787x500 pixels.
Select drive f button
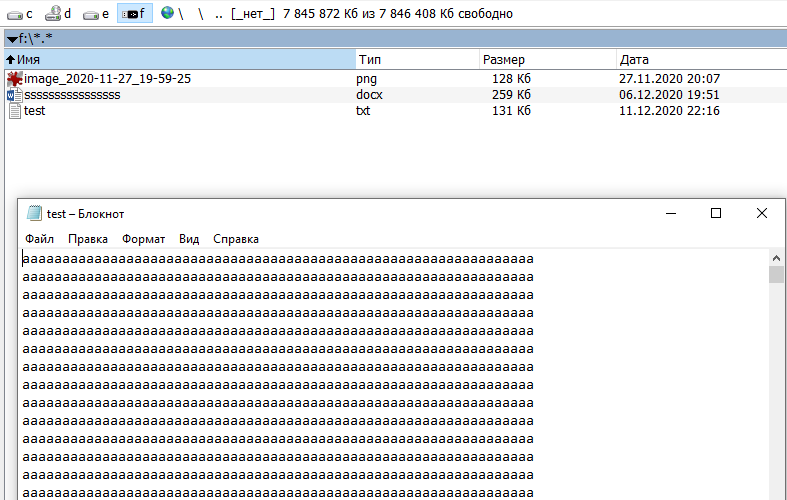click(x=135, y=14)
